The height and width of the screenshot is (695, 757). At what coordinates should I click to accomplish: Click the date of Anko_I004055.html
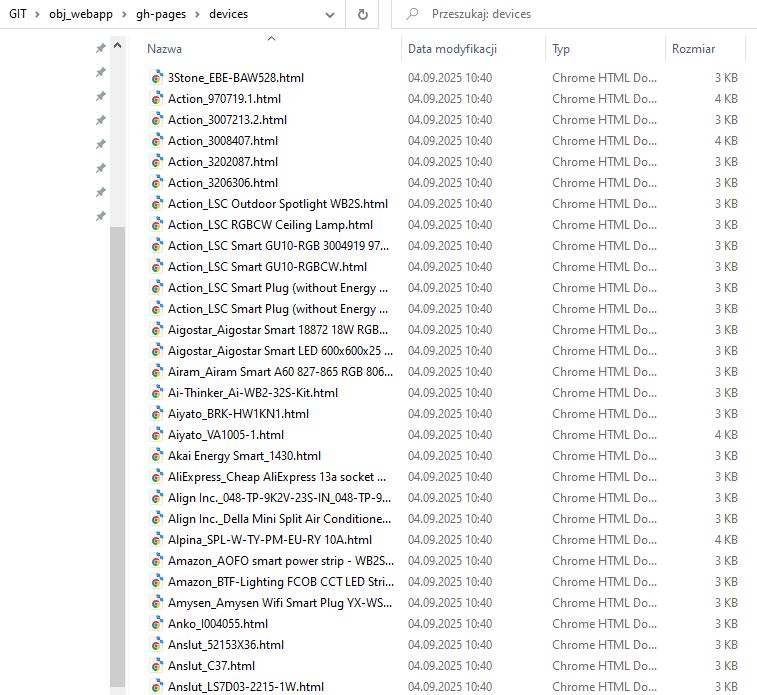click(450, 624)
